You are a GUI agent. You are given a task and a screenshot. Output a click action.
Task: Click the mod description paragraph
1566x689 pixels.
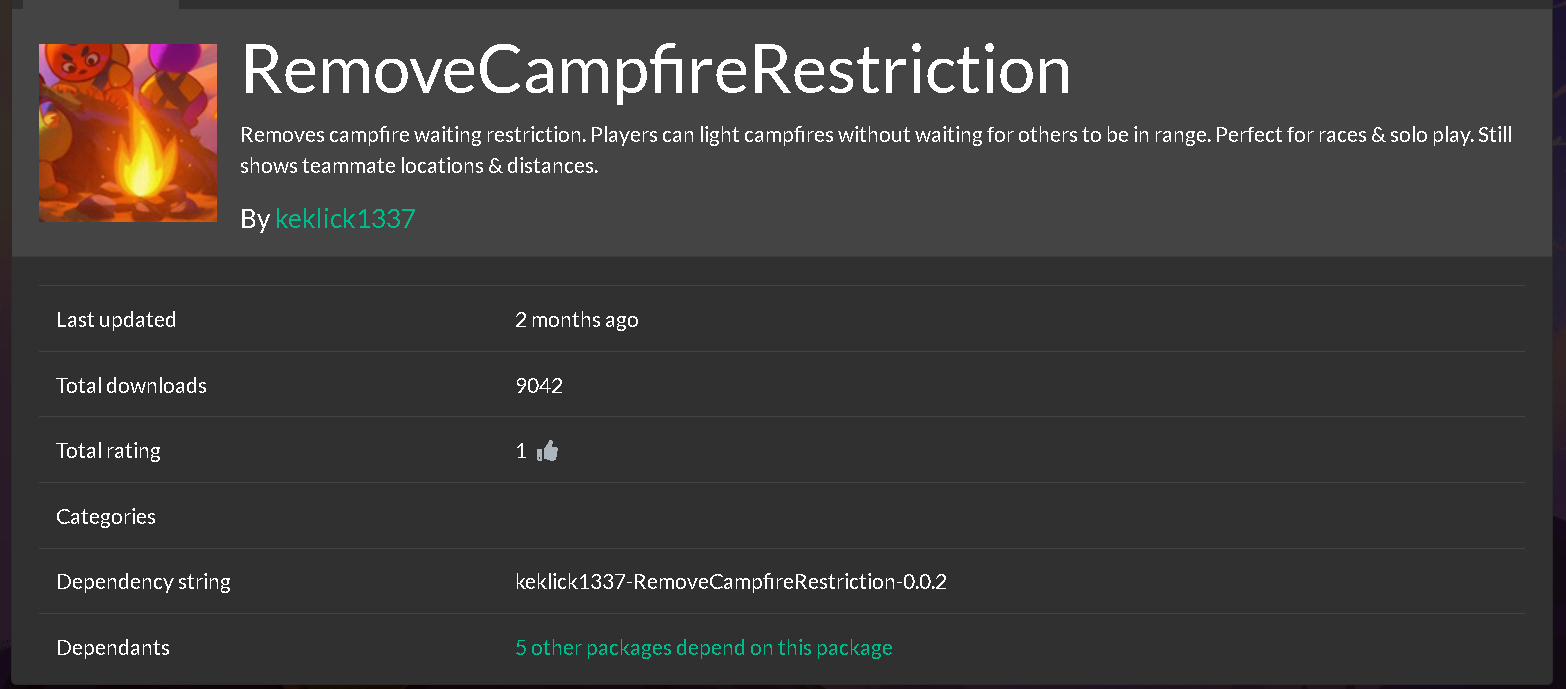(x=876, y=150)
